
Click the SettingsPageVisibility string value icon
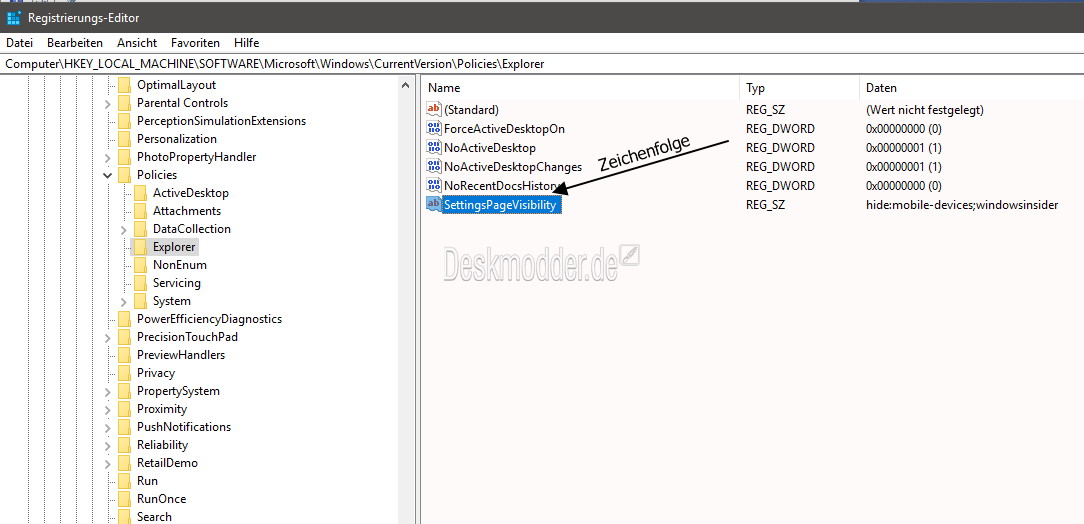coord(433,205)
